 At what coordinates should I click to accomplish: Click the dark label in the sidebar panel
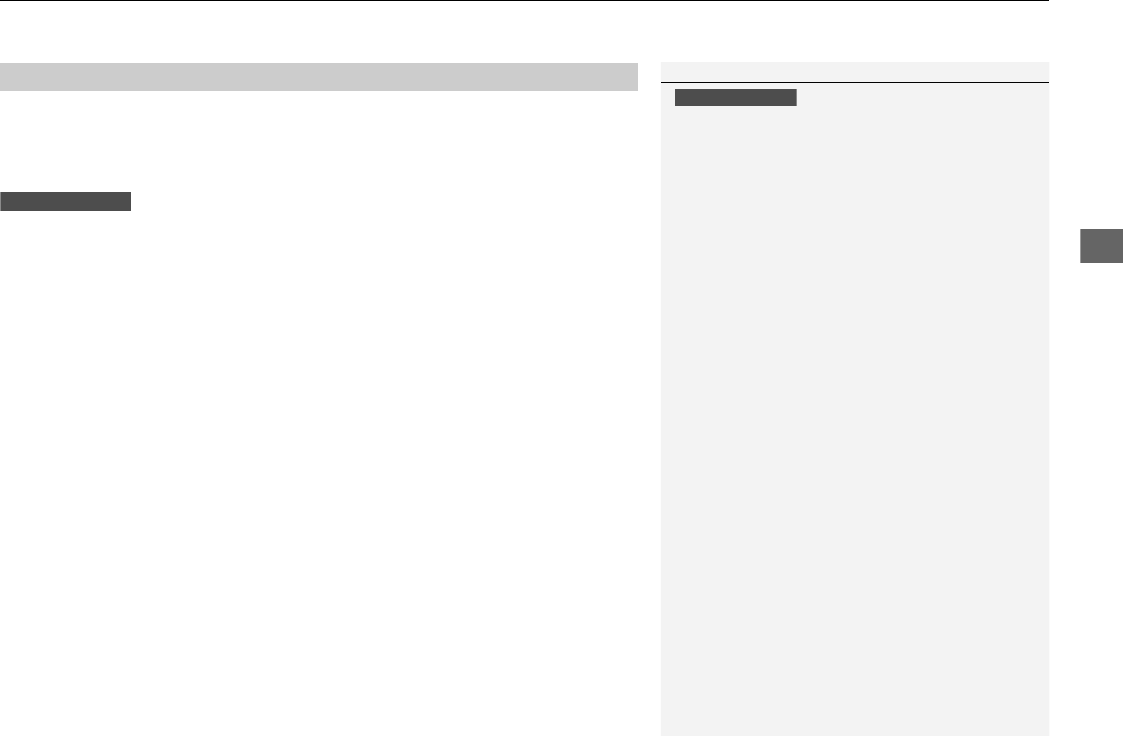736,97
